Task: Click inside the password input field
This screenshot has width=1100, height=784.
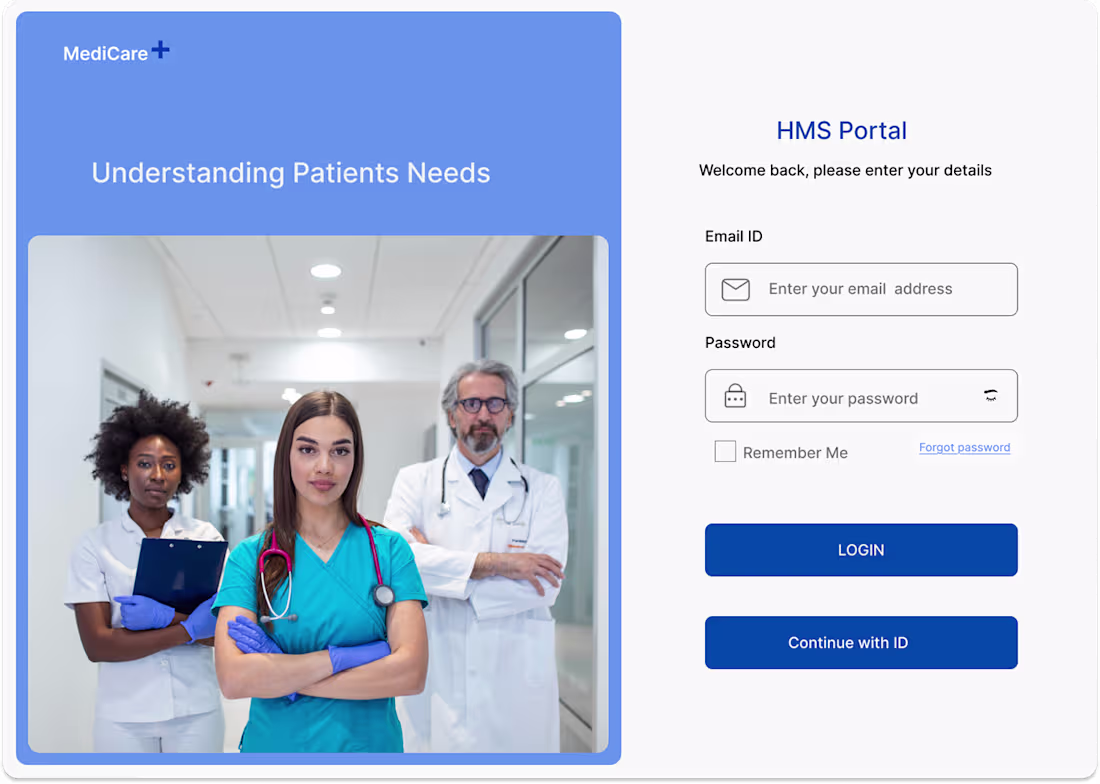Action: click(860, 397)
